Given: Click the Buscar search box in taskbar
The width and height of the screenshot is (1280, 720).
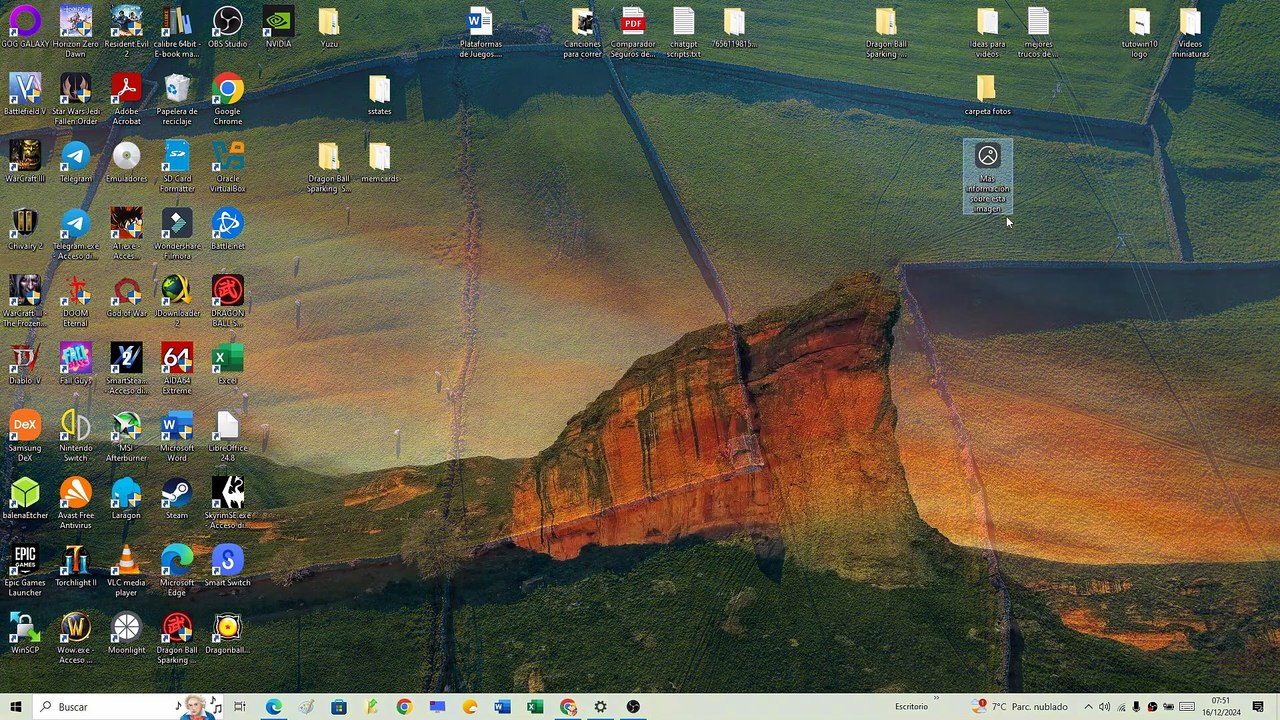Looking at the screenshot, I should pos(130,707).
